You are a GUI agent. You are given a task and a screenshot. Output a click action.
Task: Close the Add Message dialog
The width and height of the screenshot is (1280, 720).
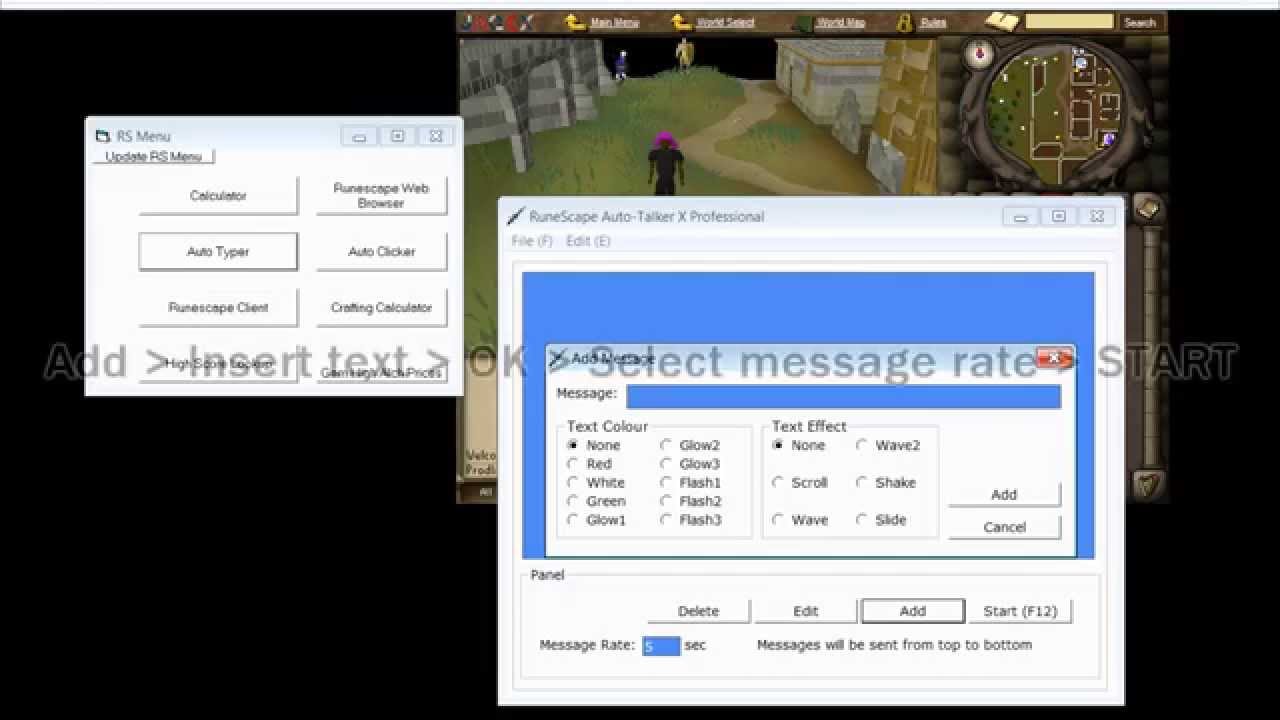(1054, 358)
